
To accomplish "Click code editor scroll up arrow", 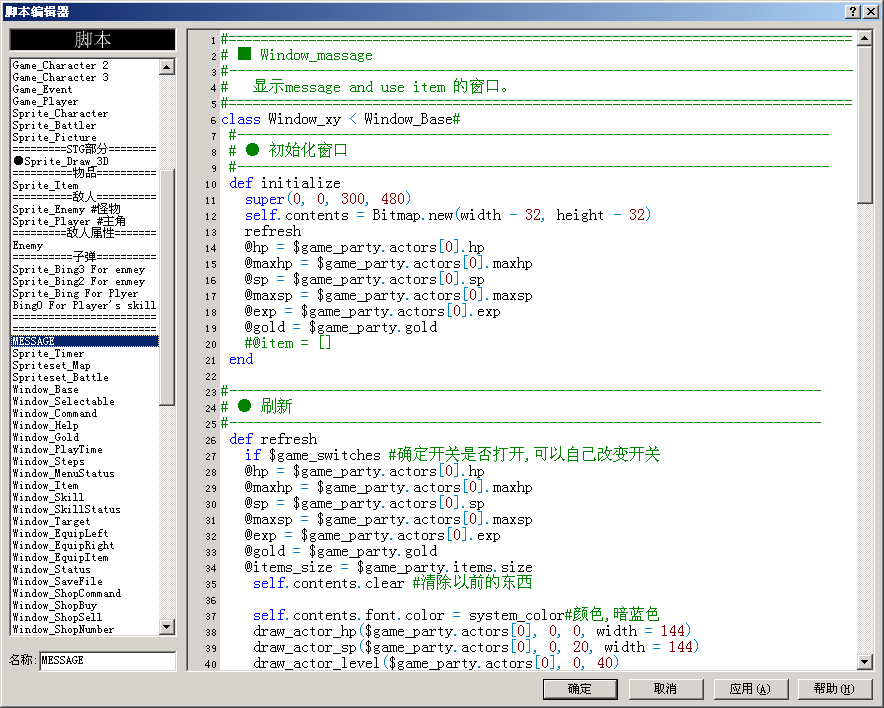I will pos(865,38).
